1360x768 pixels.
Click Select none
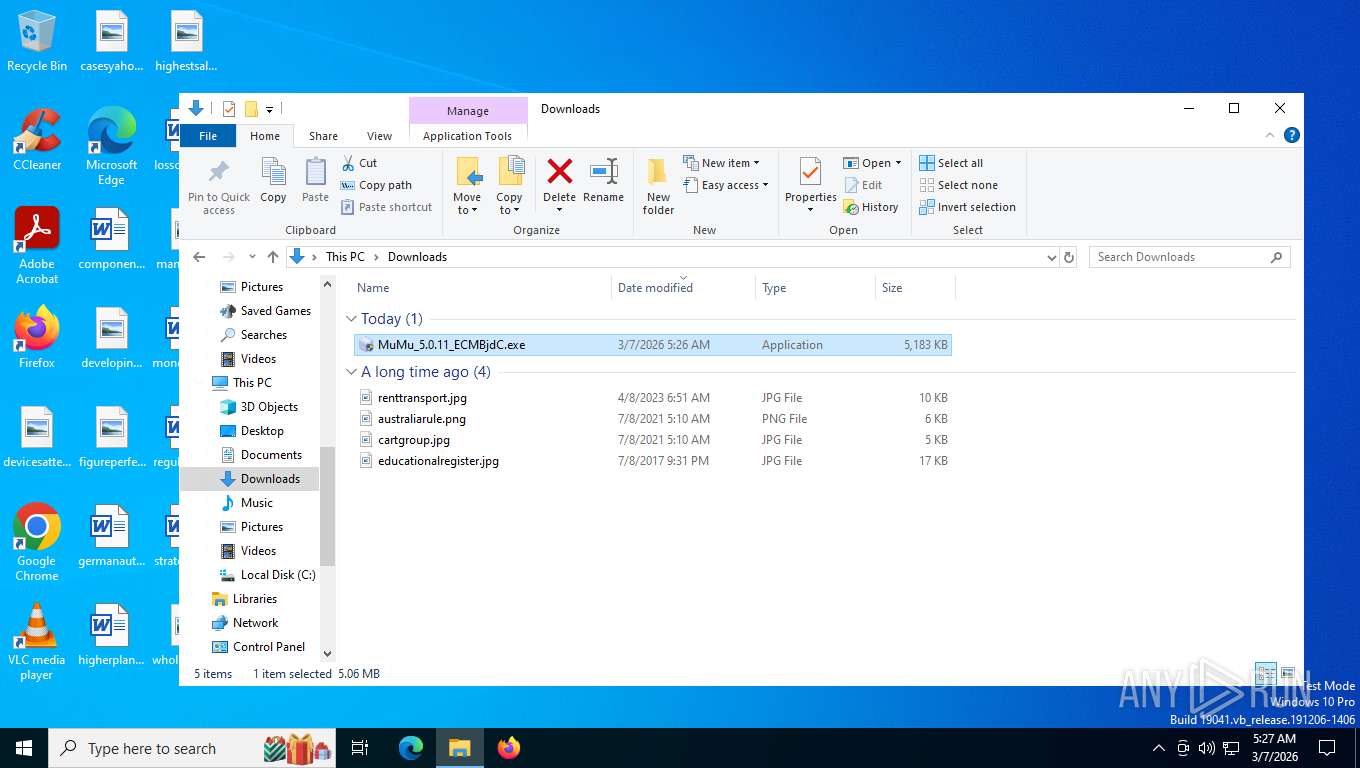958,185
